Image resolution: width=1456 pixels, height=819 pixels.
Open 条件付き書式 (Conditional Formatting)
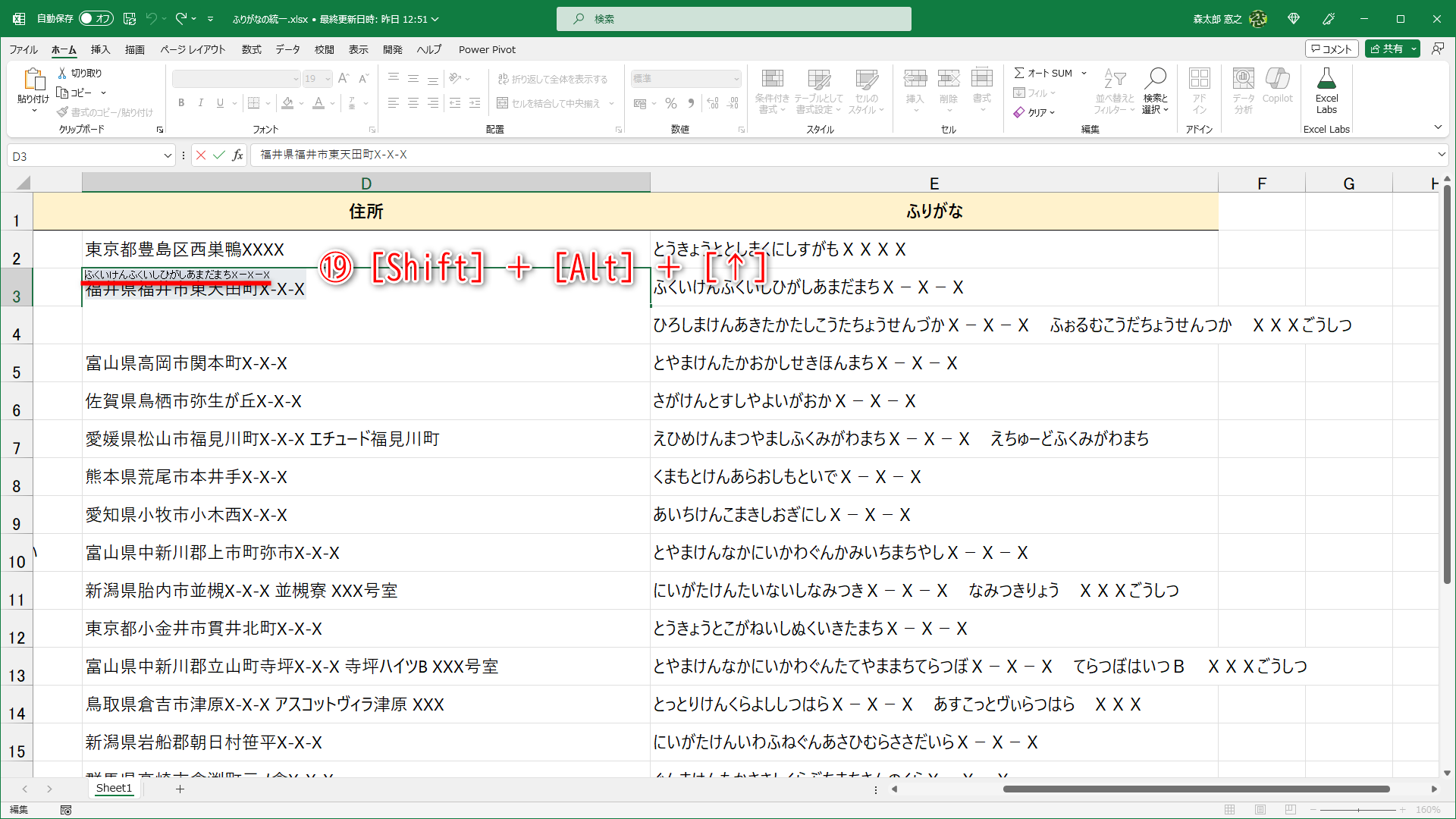coord(772,89)
